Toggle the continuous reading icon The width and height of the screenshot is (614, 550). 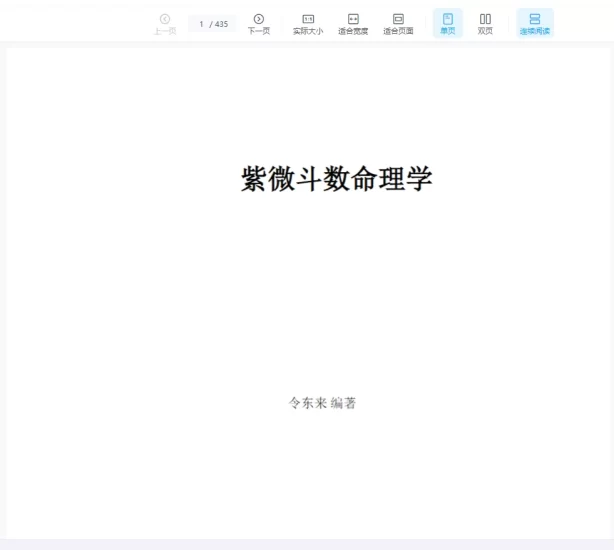tap(535, 19)
